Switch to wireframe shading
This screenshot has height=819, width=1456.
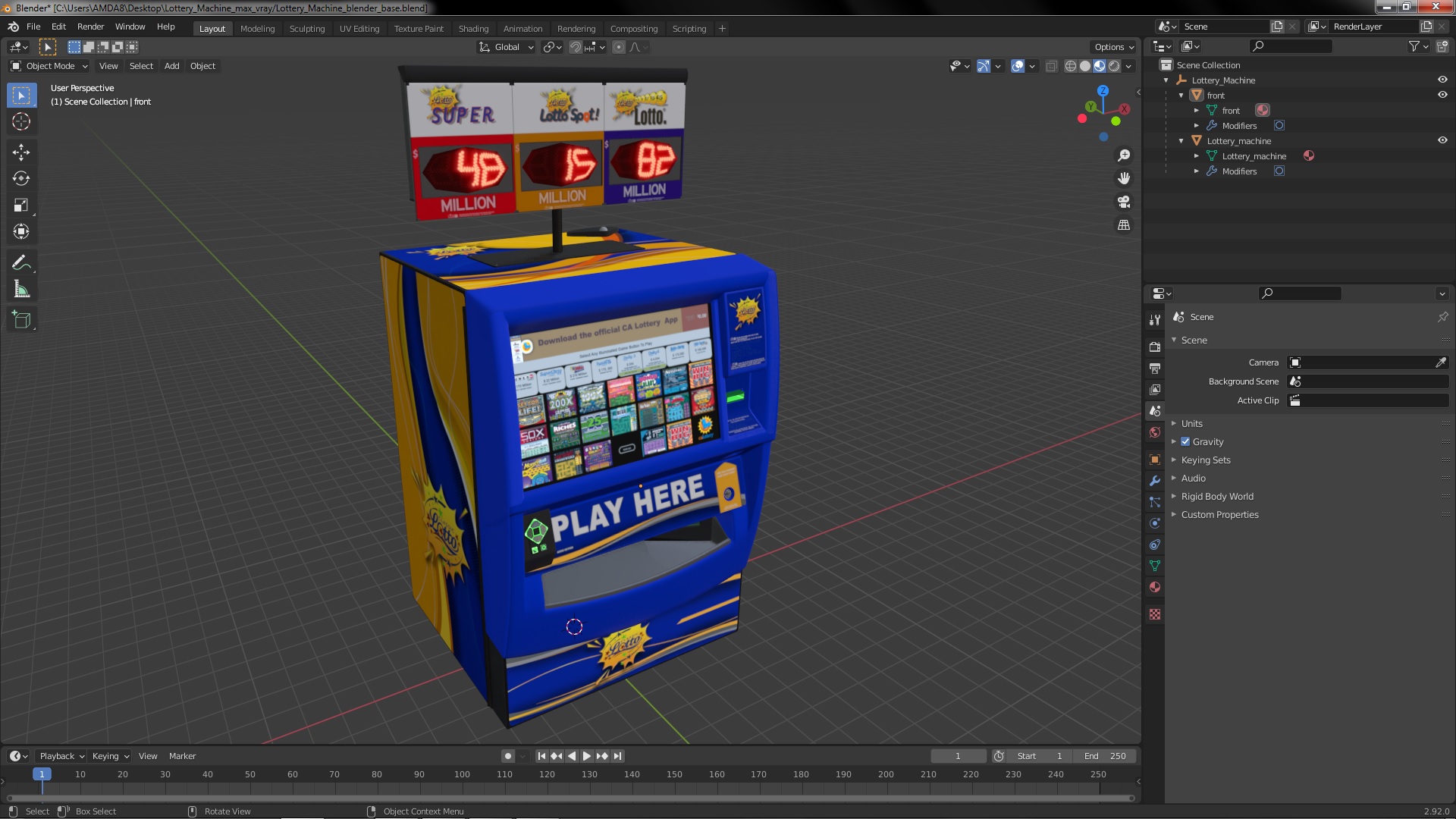click(x=1071, y=66)
